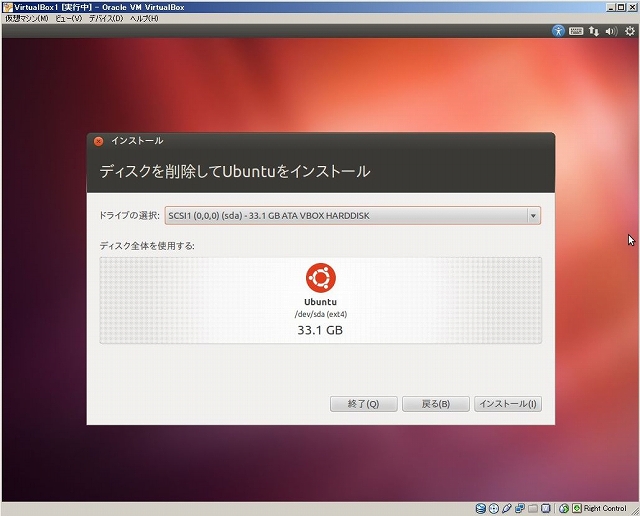Close the VirtualBox window

(x=631, y=7)
